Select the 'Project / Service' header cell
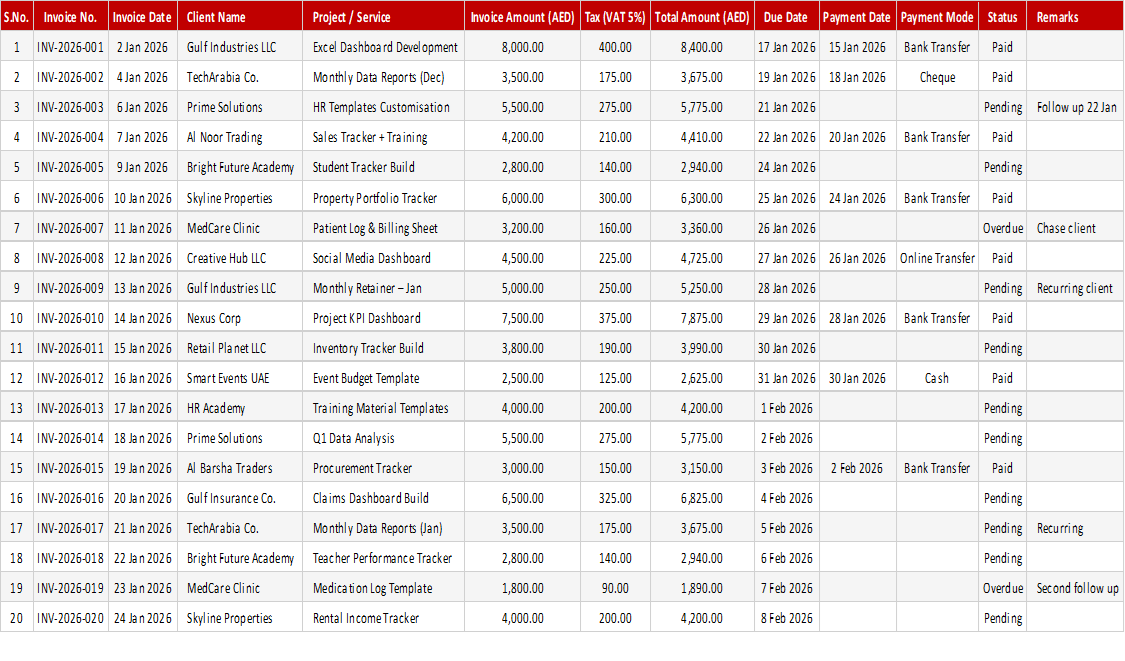 tap(383, 17)
